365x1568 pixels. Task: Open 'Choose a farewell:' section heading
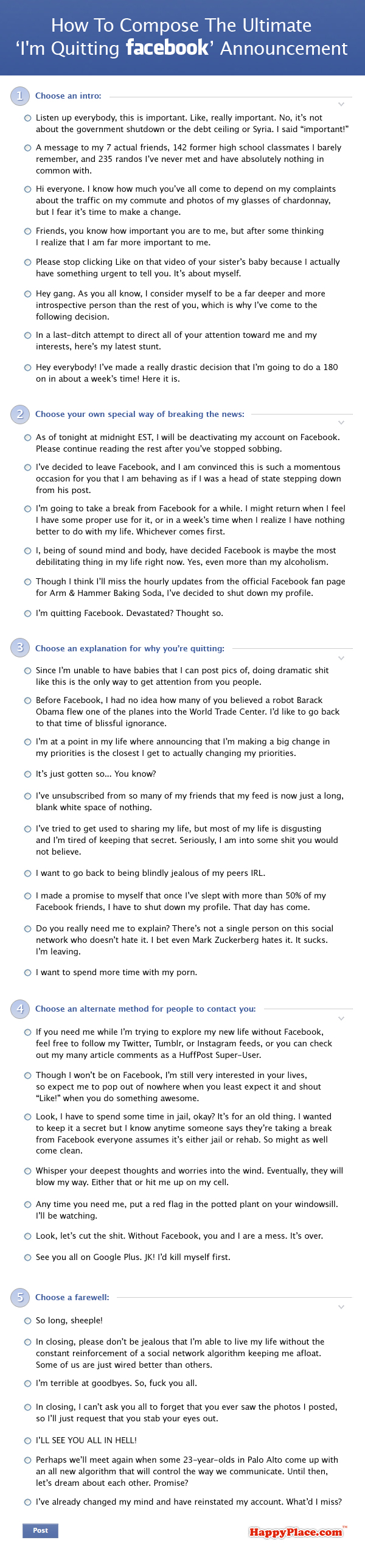(x=72, y=1297)
